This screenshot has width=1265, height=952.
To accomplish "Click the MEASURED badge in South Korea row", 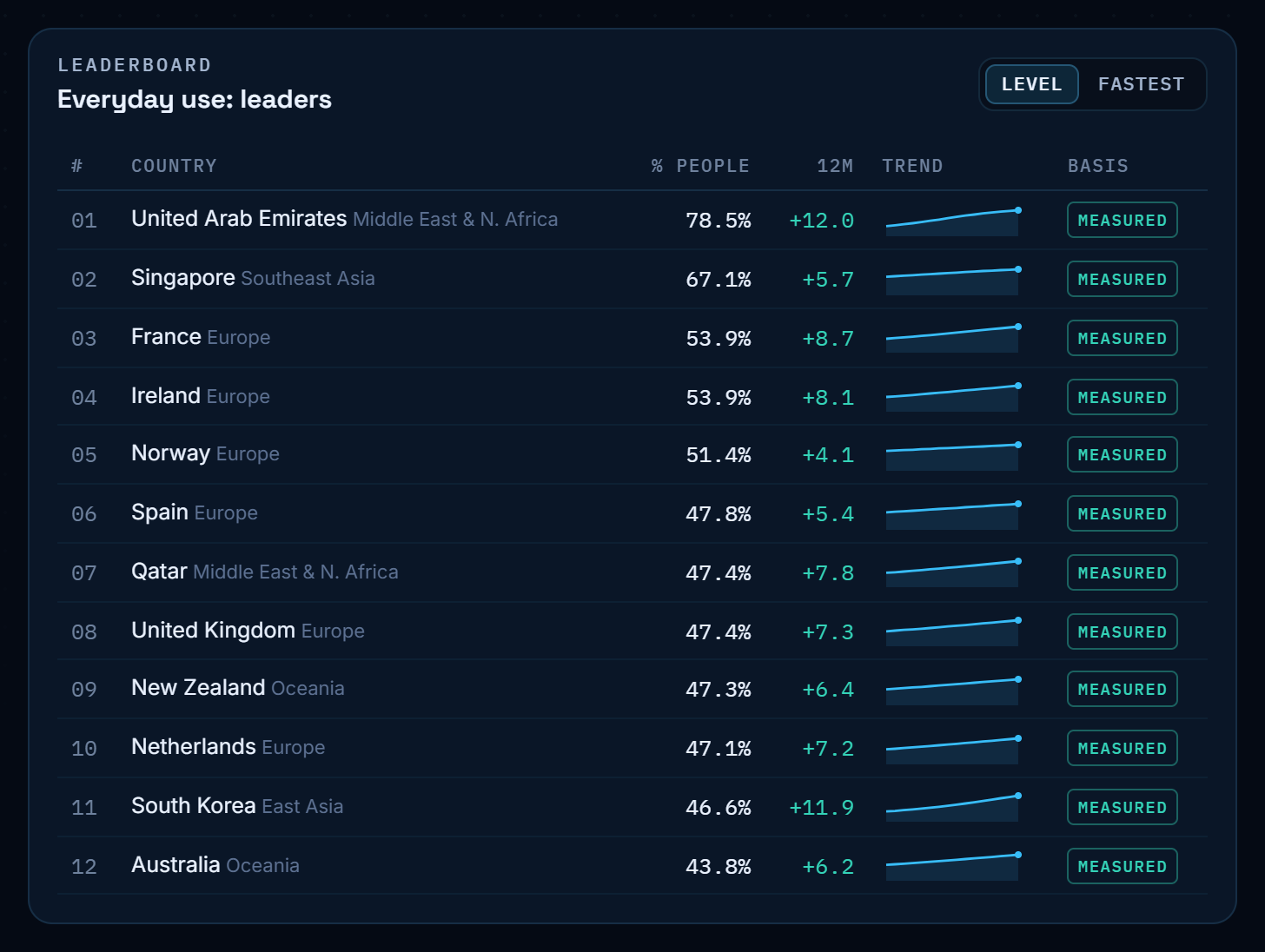I will (x=1122, y=807).
